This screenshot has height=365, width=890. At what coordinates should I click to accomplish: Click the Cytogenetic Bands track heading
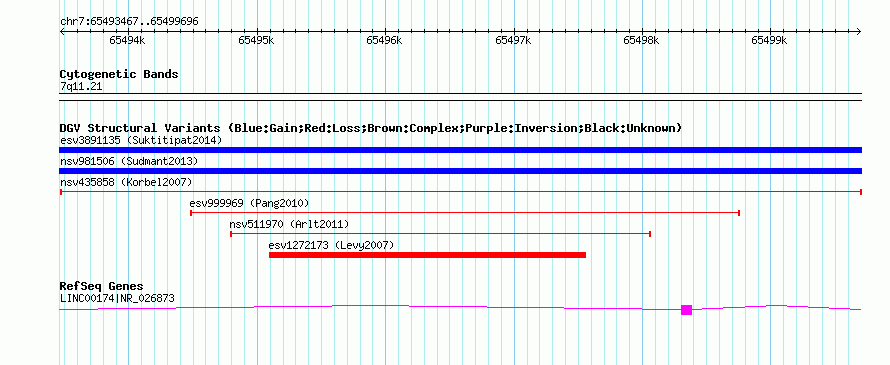tap(119, 74)
